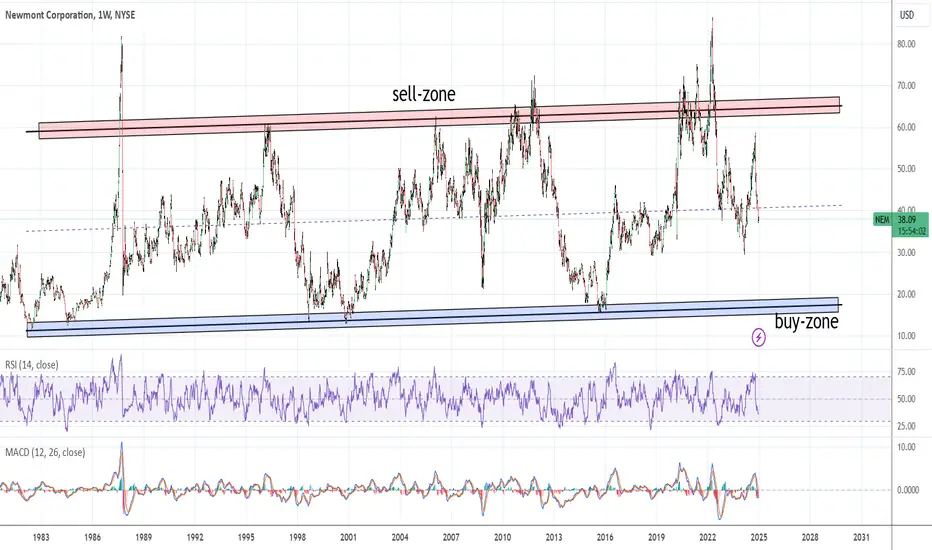The image size is (932, 550).
Task: Click the 1992 time axis label
Action: point(195,538)
